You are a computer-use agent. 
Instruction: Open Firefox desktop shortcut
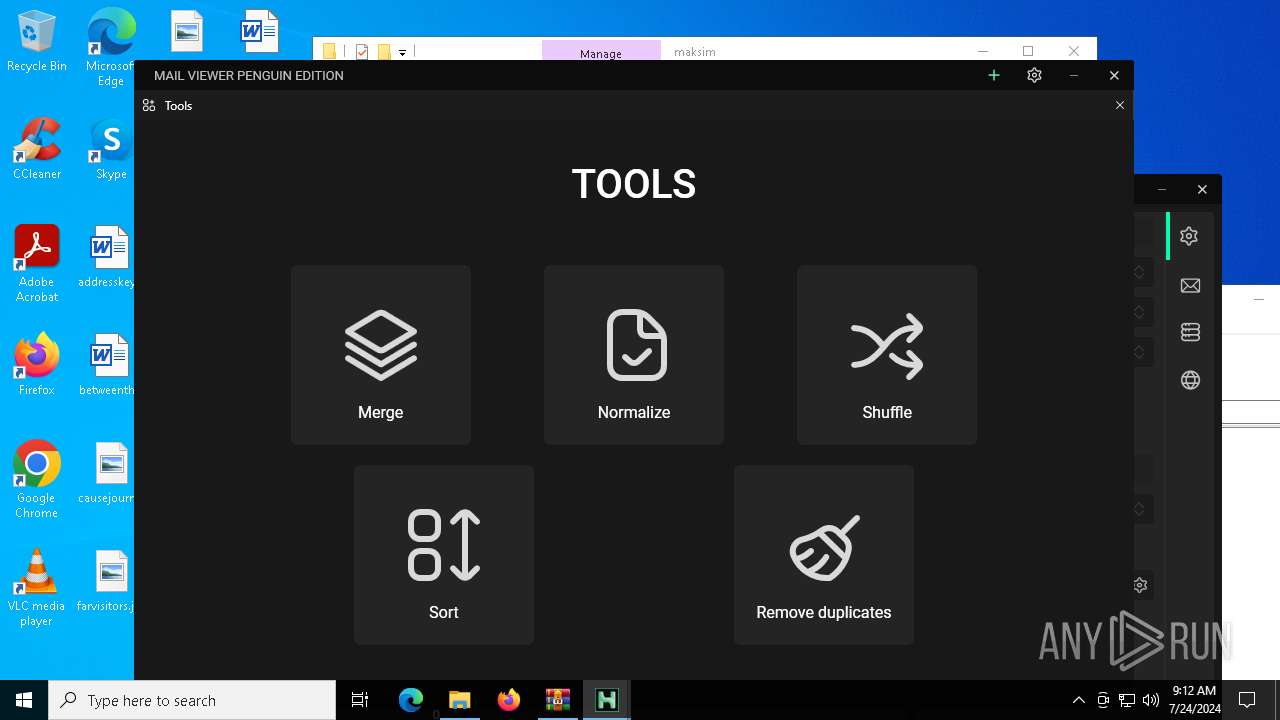(37, 365)
